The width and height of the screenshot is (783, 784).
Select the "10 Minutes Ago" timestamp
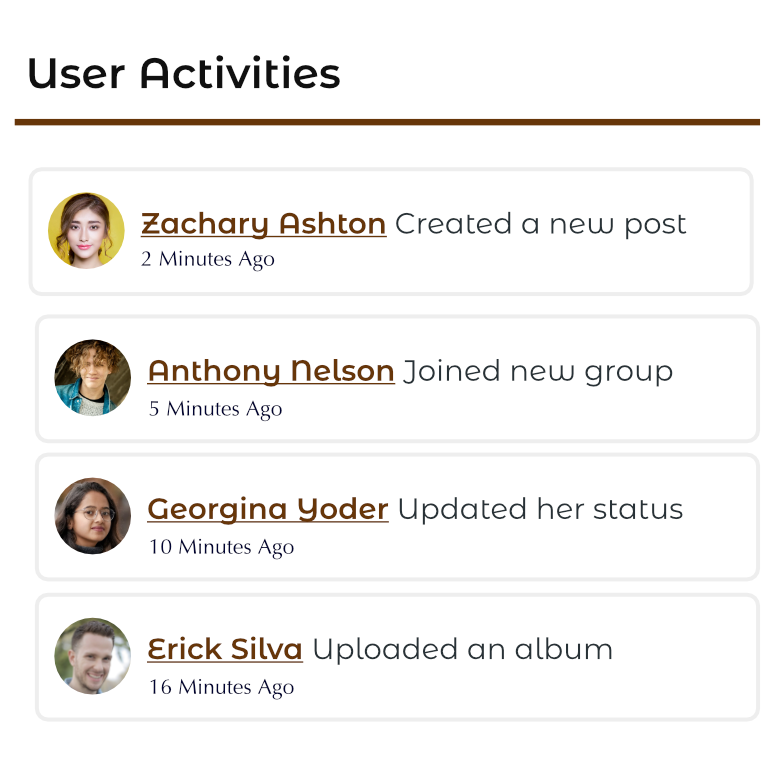(x=221, y=547)
